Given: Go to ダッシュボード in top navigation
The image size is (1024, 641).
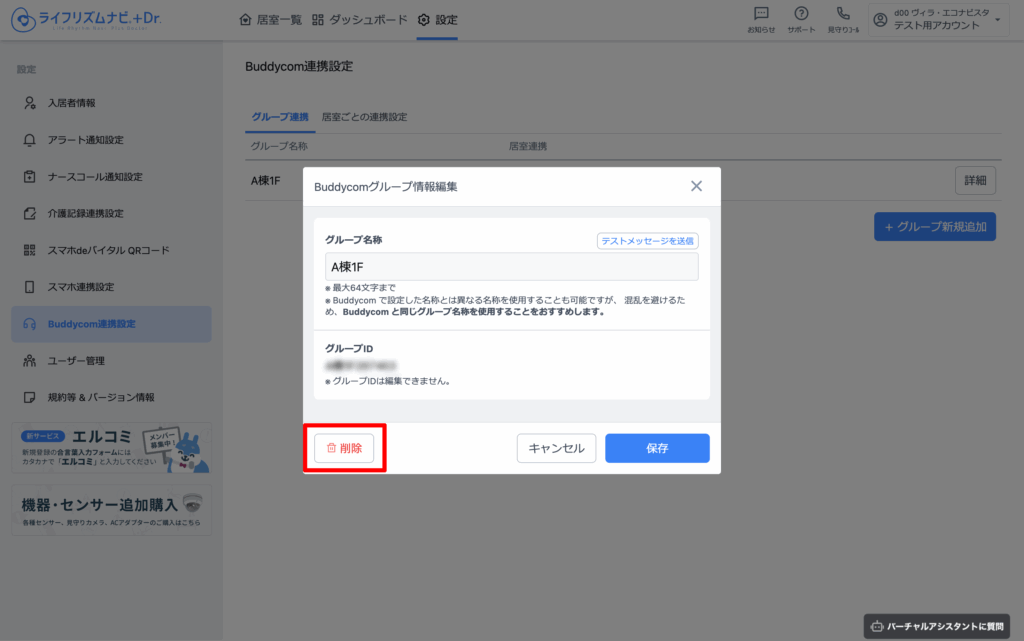Looking at the screenshot, I should tap(359, 20).
